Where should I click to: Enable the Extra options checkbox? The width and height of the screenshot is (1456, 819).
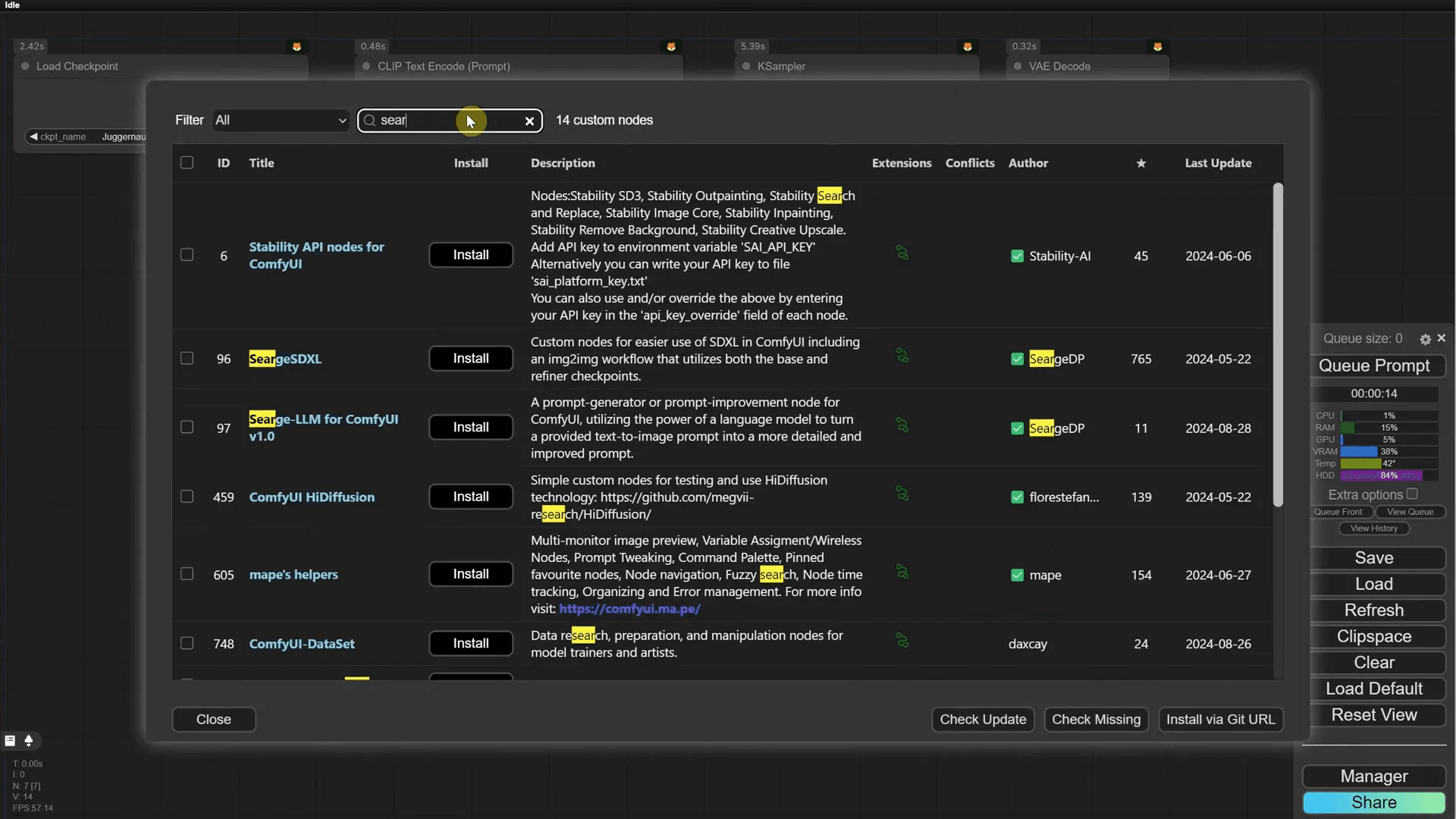[x=1414, y=493]
